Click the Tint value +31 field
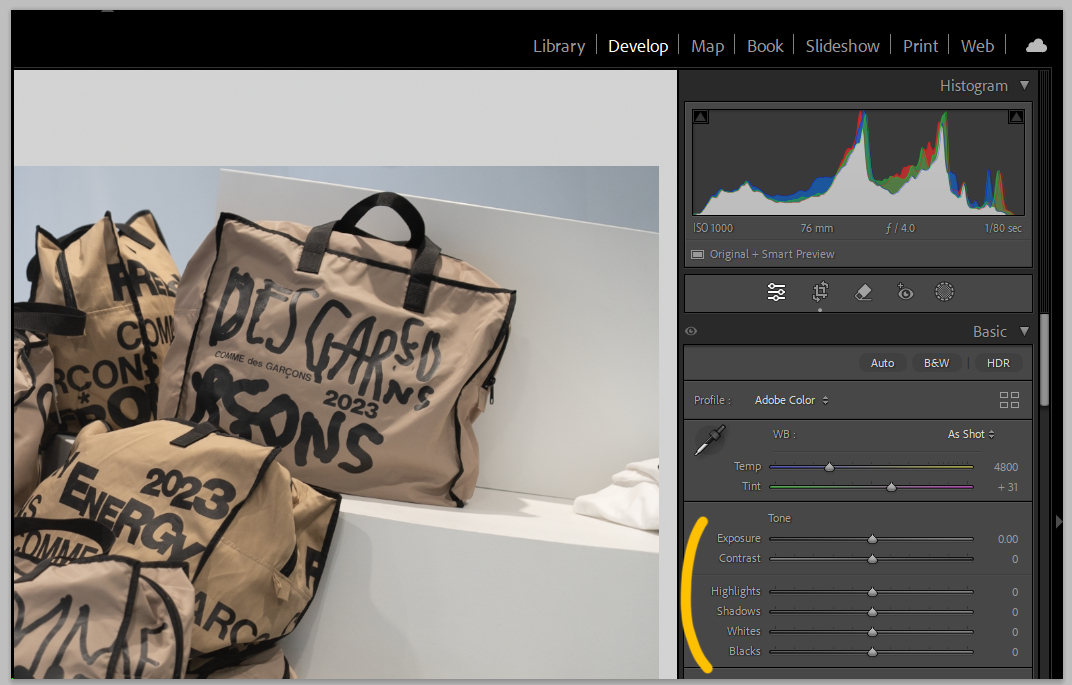Screen dimensions: 1072x685 click(x=1007, y=487)
